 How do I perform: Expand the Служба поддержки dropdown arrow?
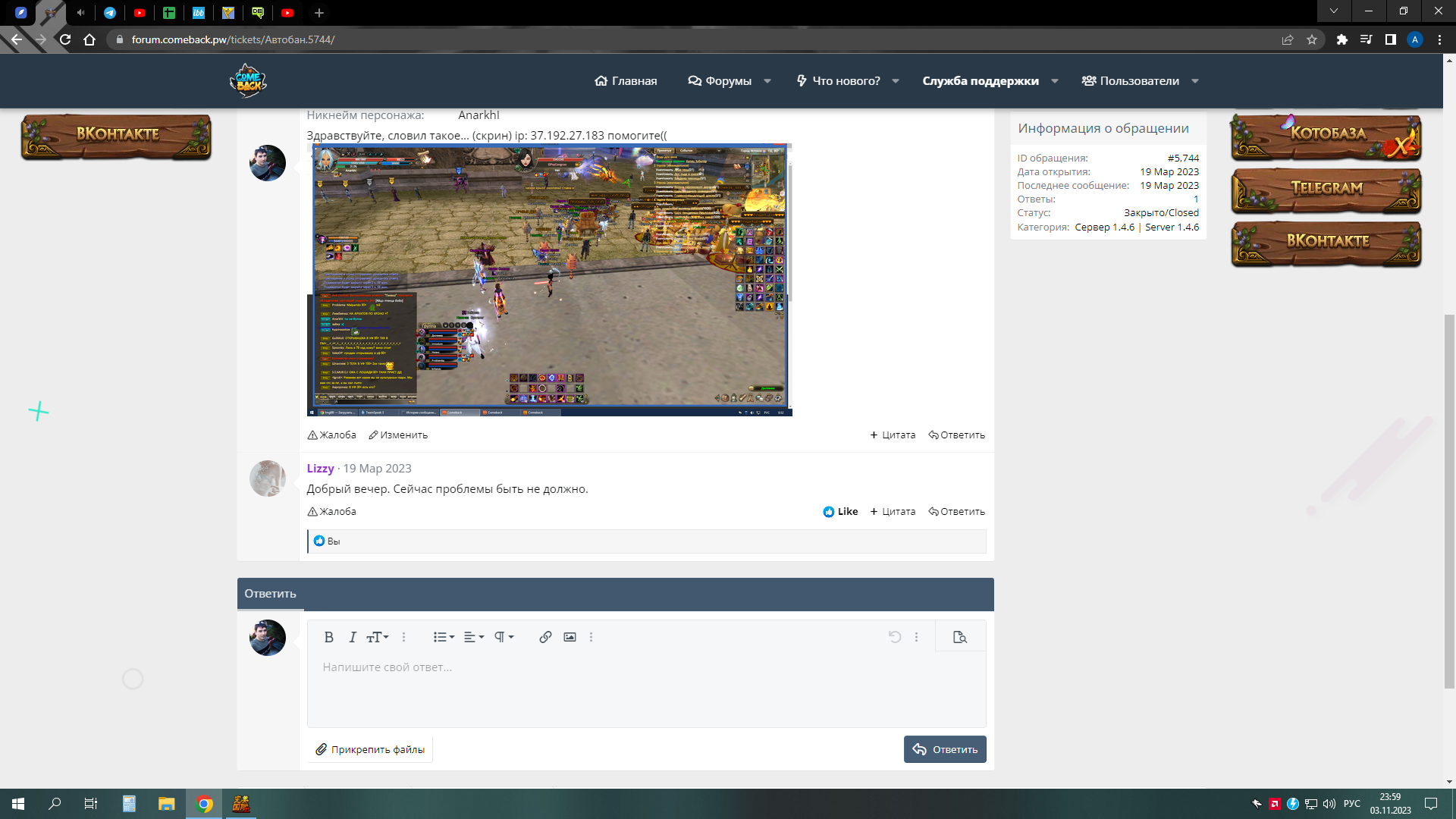[x=1055, y=81]
